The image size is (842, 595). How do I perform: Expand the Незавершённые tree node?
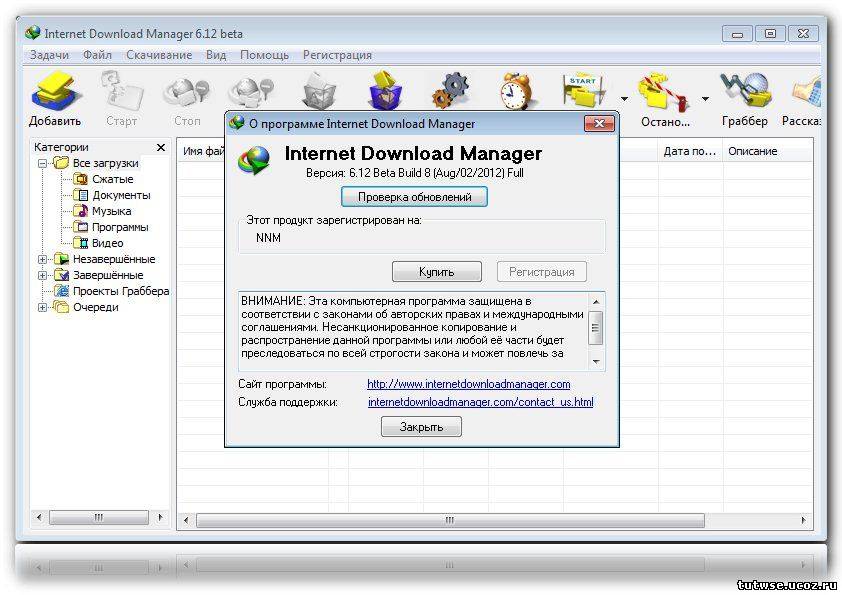pyautogui.click(x=43, y=259)
